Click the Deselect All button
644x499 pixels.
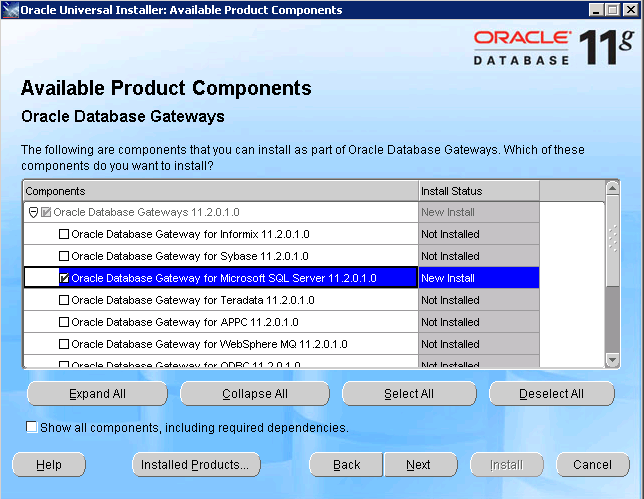552,393
